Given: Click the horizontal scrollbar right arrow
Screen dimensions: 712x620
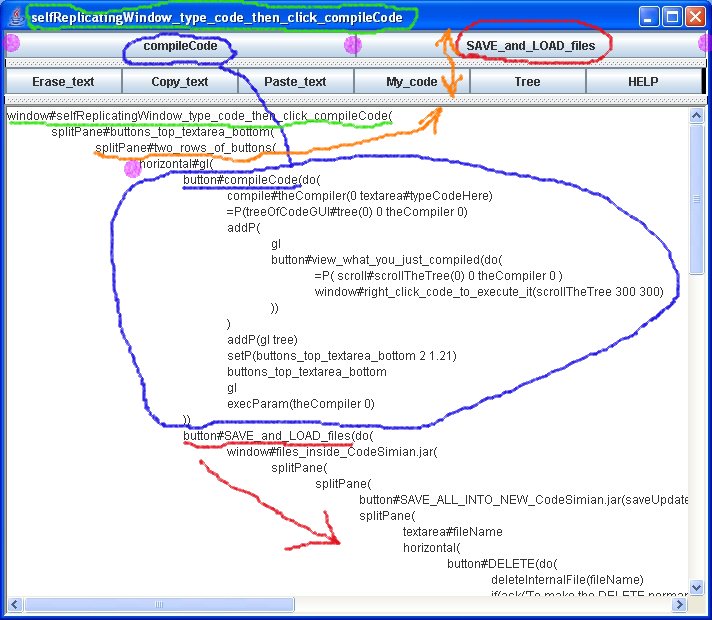Looking at the screenshot, I should pyautogui.click(x=680, y=604).
